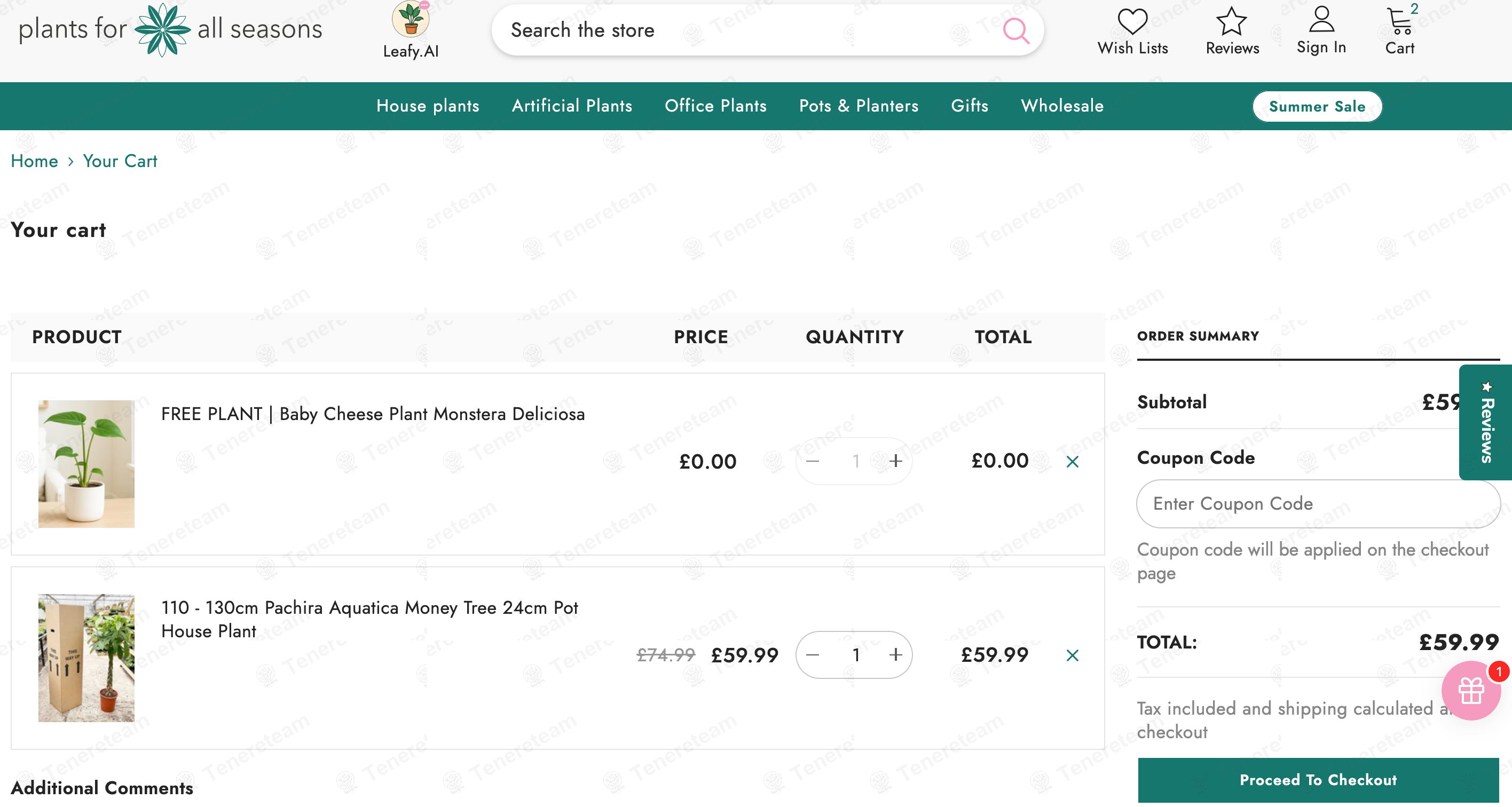Click the pink search magnifier icon
The width and height of the screenshot is (1512, 807).
click(1016, 30)
